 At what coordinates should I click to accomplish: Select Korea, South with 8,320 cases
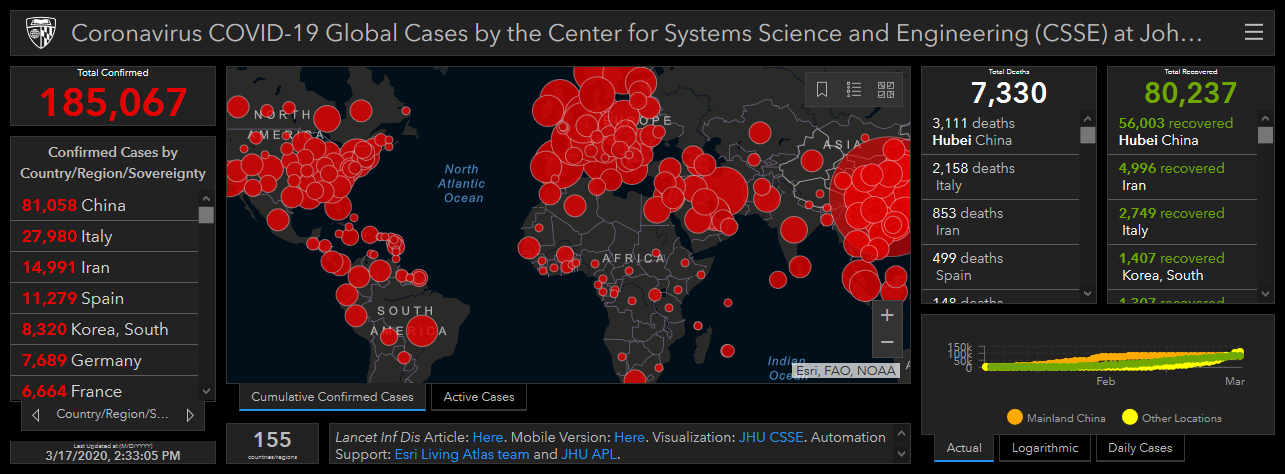click(x=106, y=329)
